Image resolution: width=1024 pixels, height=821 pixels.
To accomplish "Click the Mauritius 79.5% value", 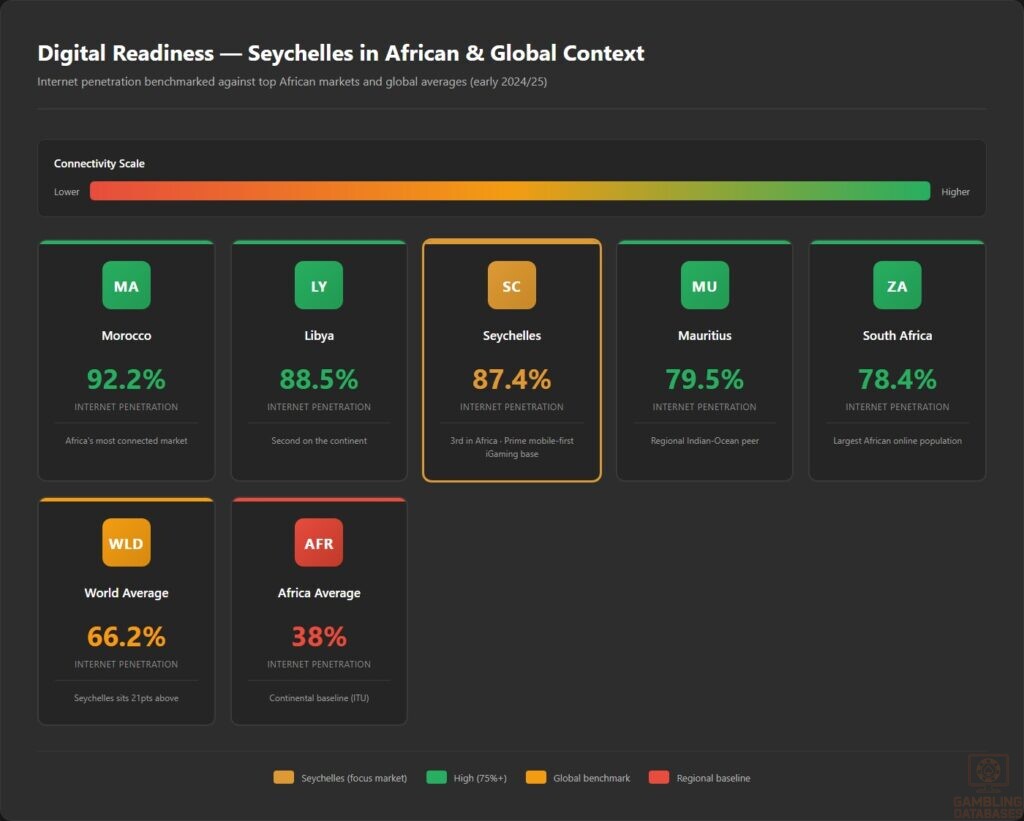I will point(705,379).
